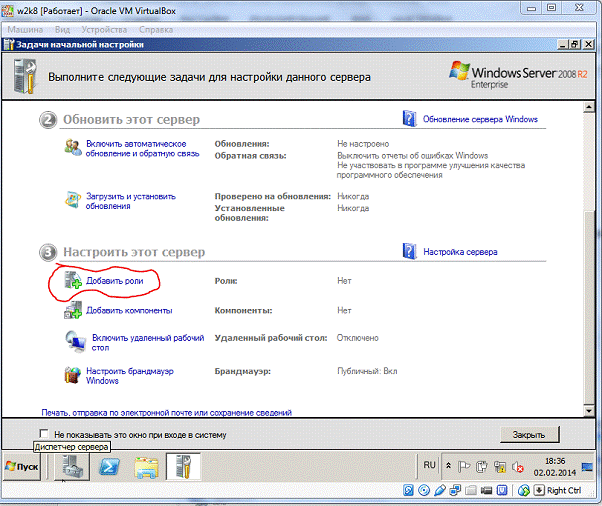Click the device-with-plug tray icon

pos(481,467)
